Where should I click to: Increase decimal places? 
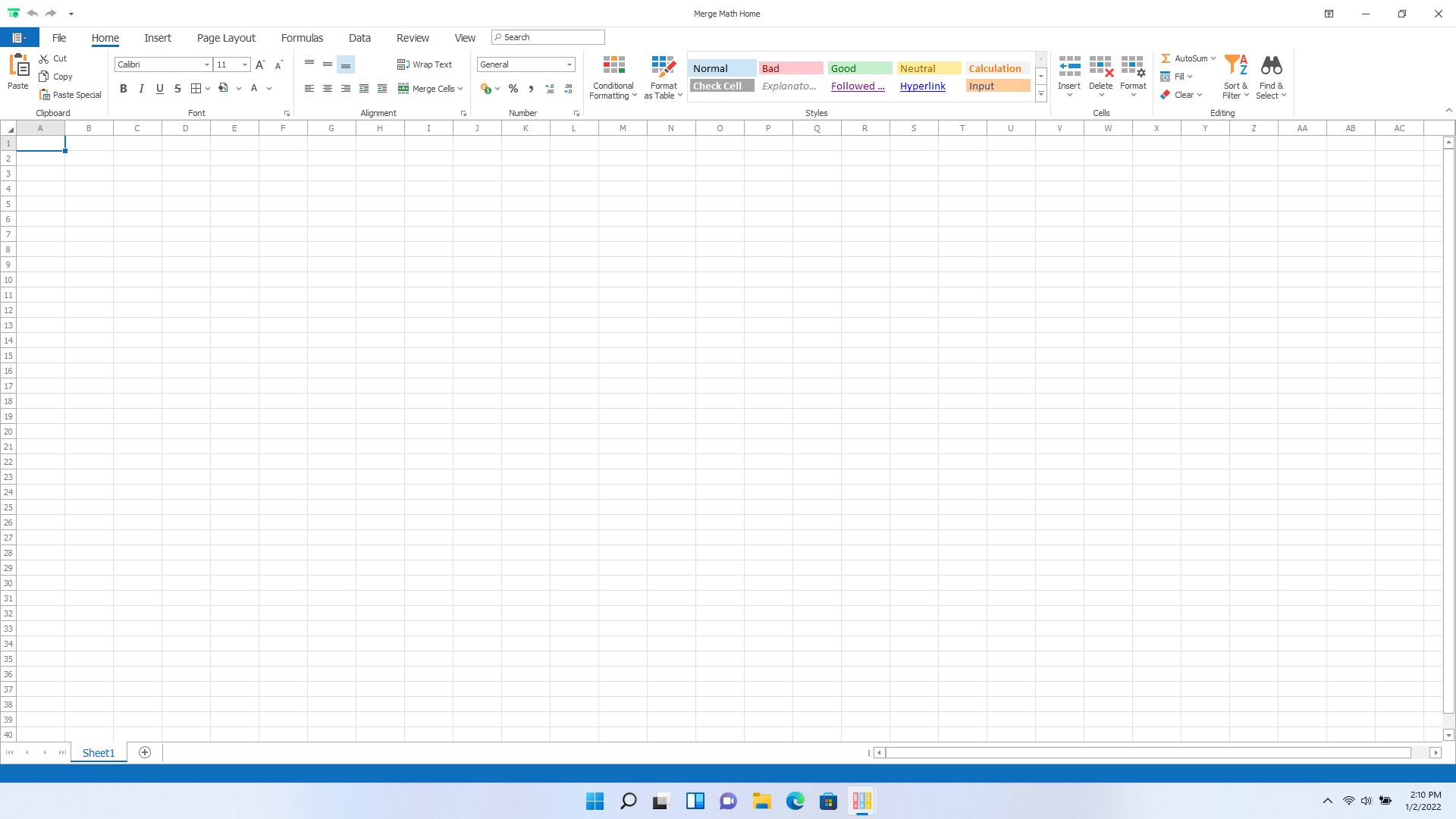point(550,89)
